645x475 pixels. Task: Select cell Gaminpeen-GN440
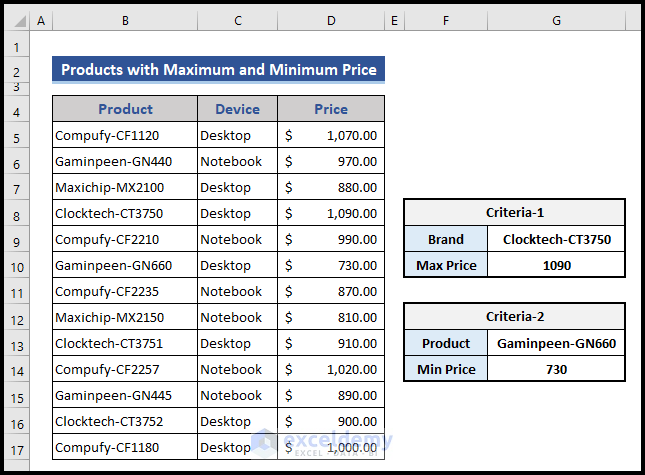pyautogui.click(x=125, y=161)
